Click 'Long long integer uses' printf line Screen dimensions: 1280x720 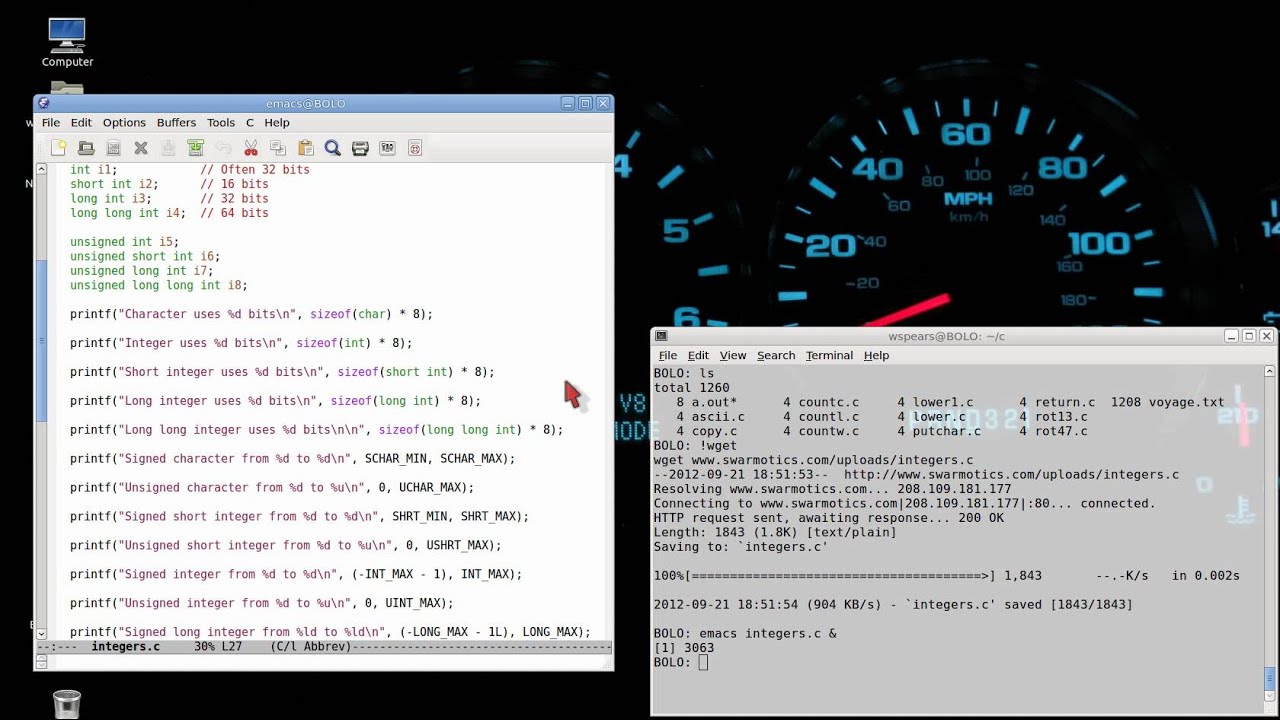pyautogui.click(x=316, y=429)
